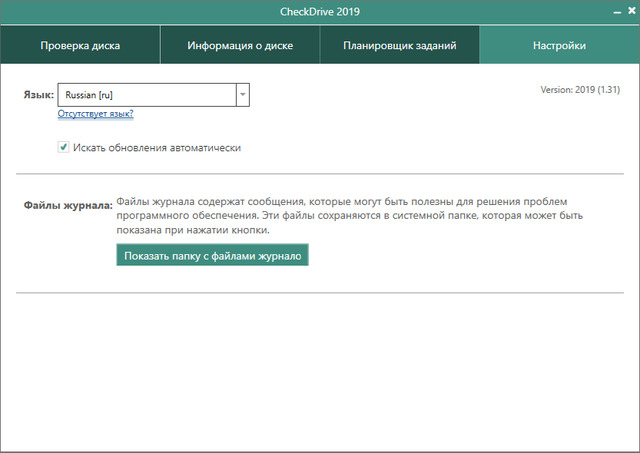640x453 pixels.
Task: Click the Язык: label
Action: pos(38,95)
